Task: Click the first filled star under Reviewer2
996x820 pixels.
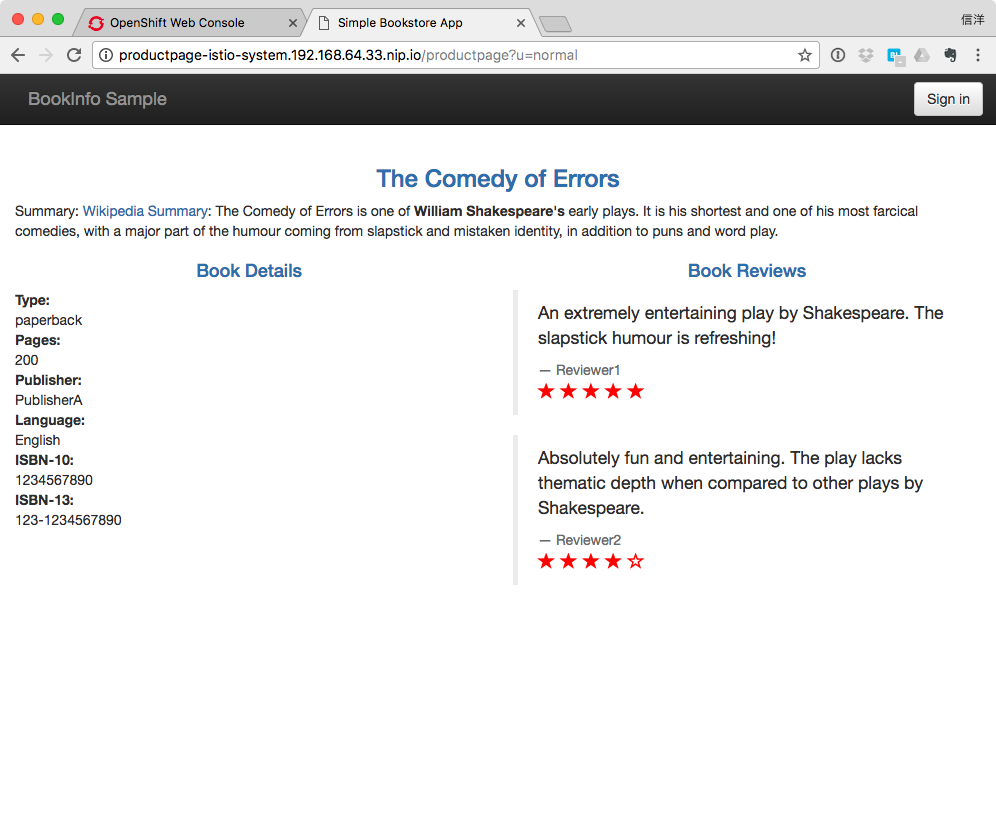Action: (x=546, y=561)
